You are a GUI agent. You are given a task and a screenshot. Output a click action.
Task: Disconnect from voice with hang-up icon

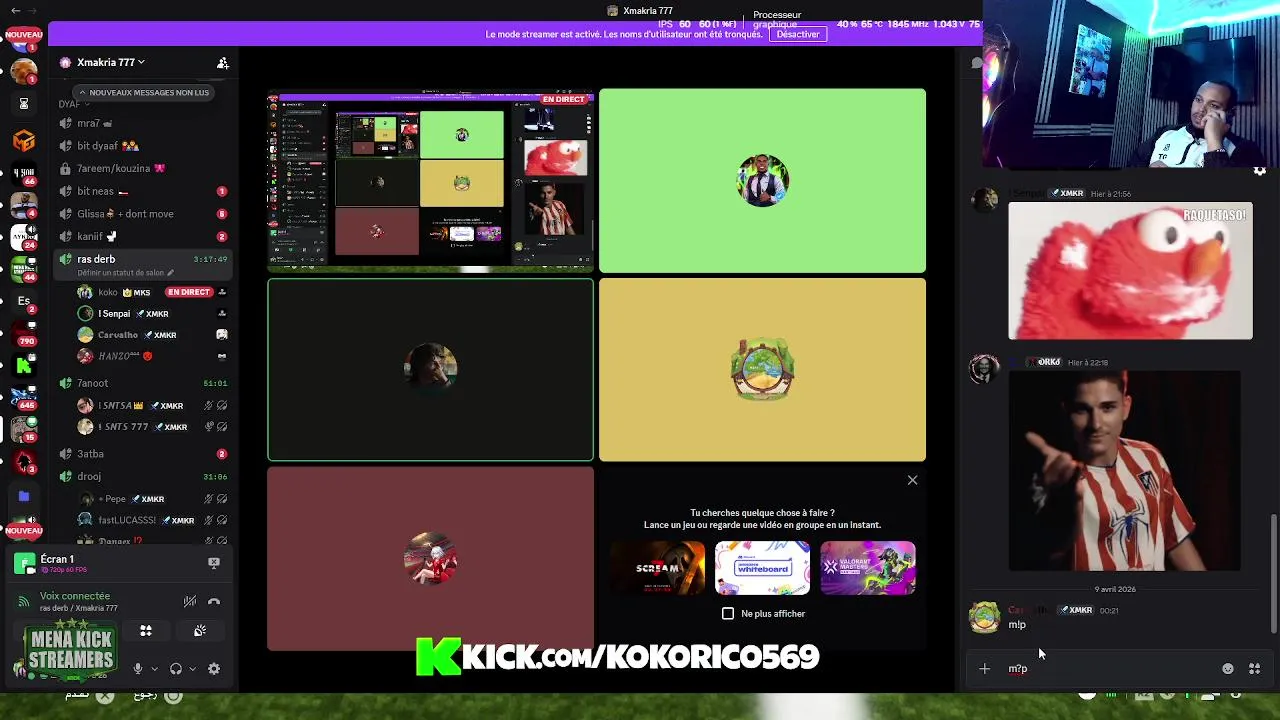coord(213,601)
